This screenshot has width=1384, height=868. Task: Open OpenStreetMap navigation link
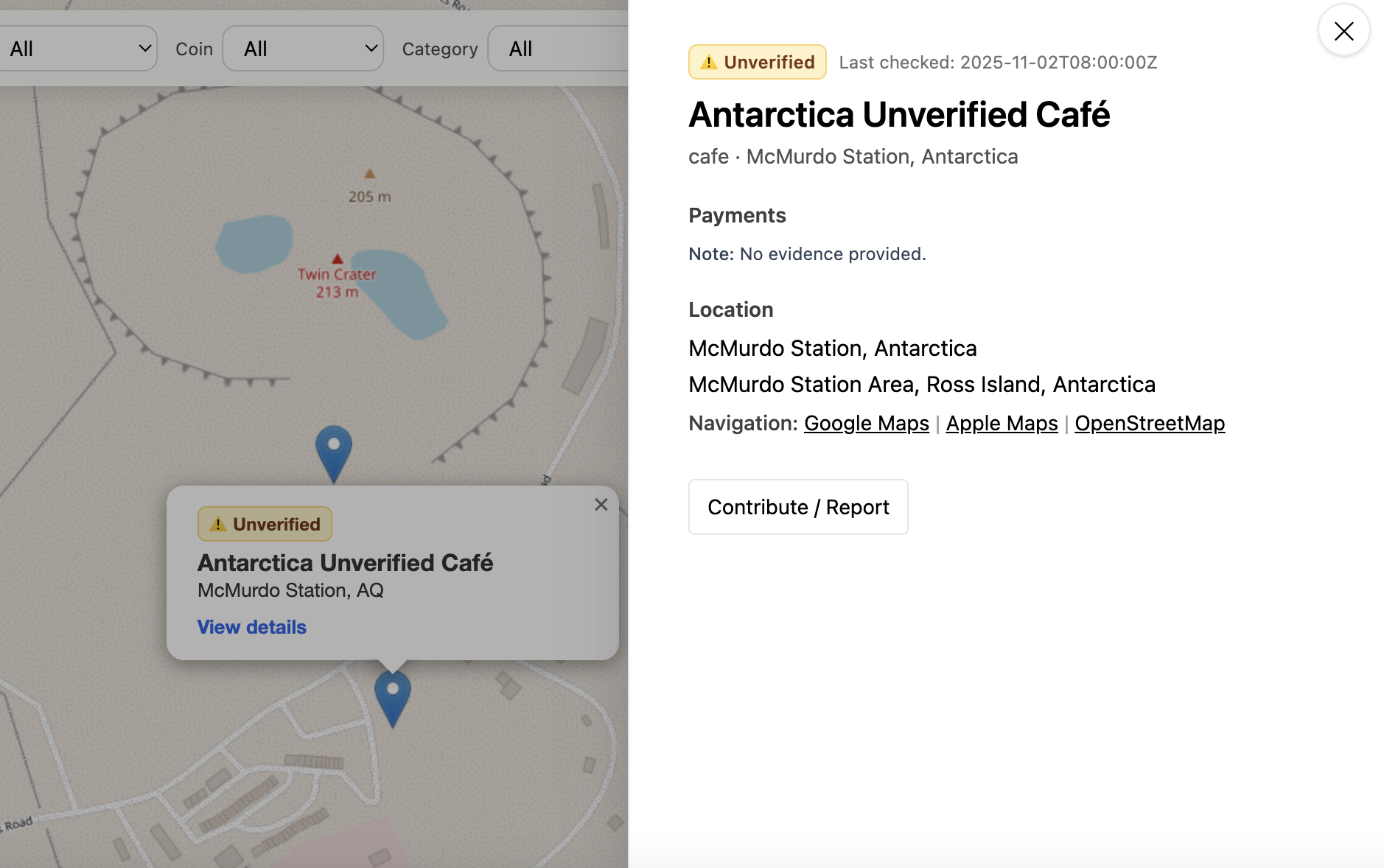pyautogui.click(x=1150, y=424)
